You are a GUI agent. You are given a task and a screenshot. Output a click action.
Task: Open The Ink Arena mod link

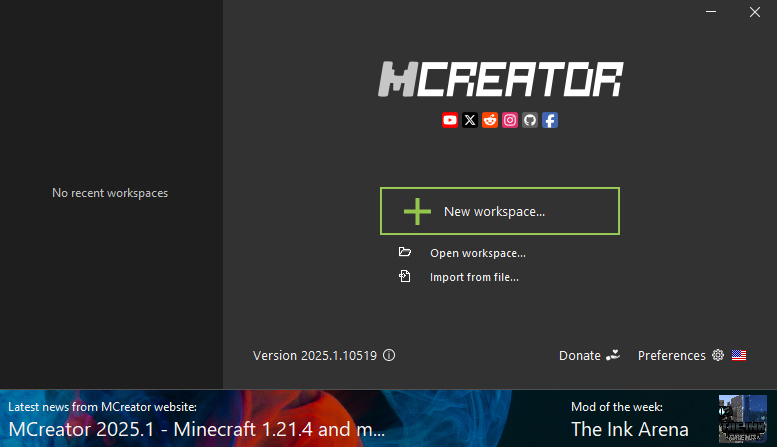point(630,429)
